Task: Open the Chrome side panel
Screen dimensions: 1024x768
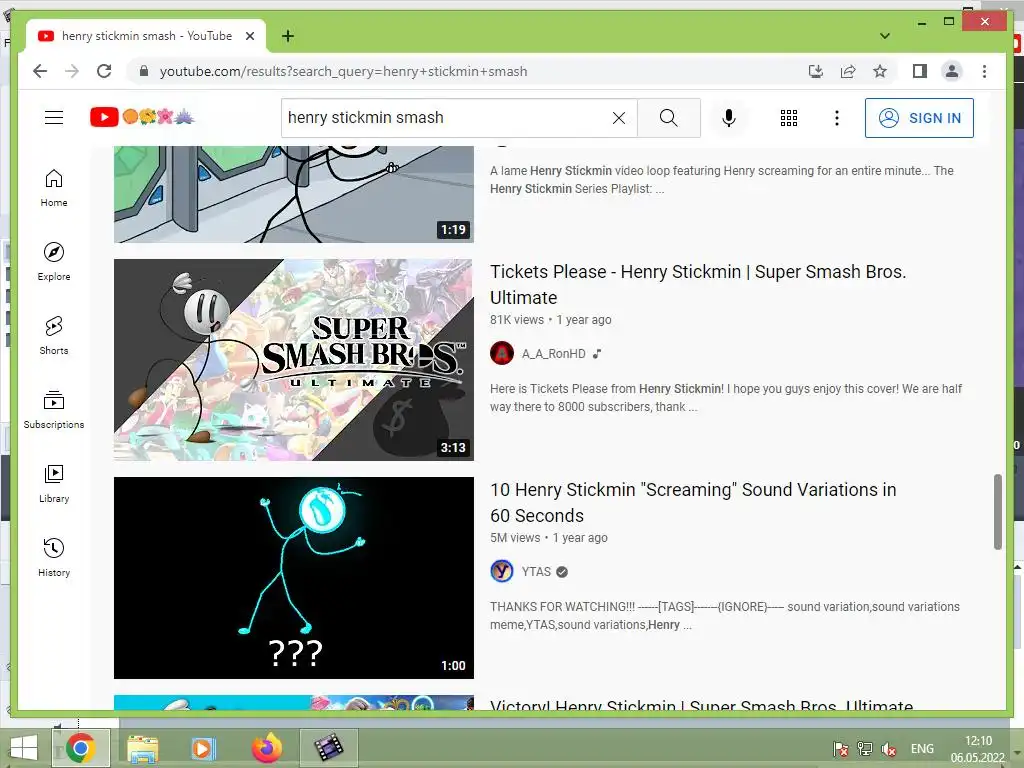Action: coord(920,71)
